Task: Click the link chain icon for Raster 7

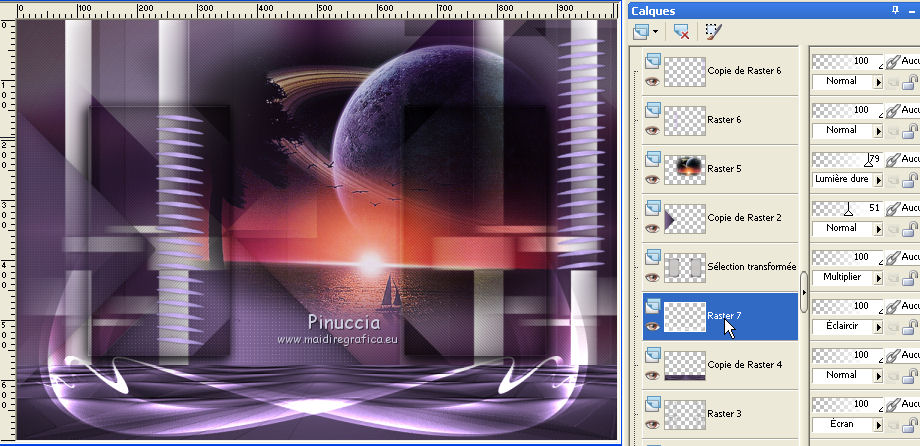Action: [893, 306]
